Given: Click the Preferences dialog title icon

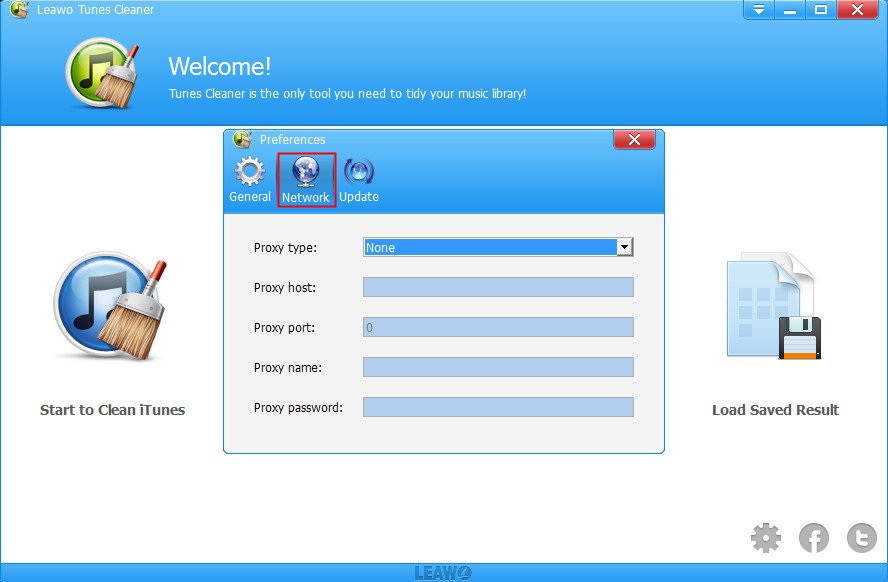Looking at the screenshot, I should point(242,139).
